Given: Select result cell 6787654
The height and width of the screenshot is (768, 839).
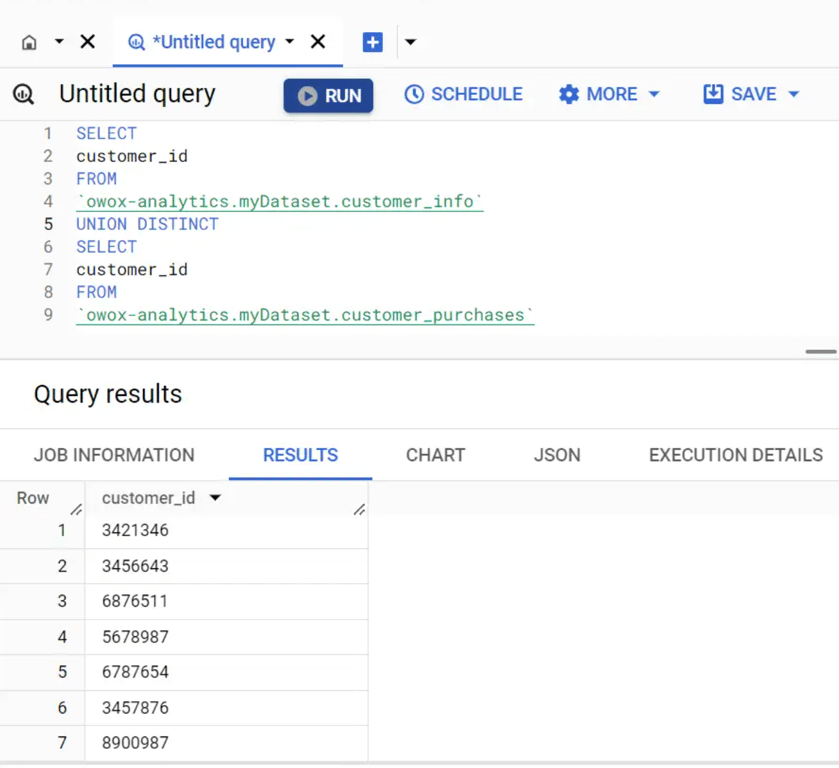Looking at the screenshot, I should coord(226,672).
